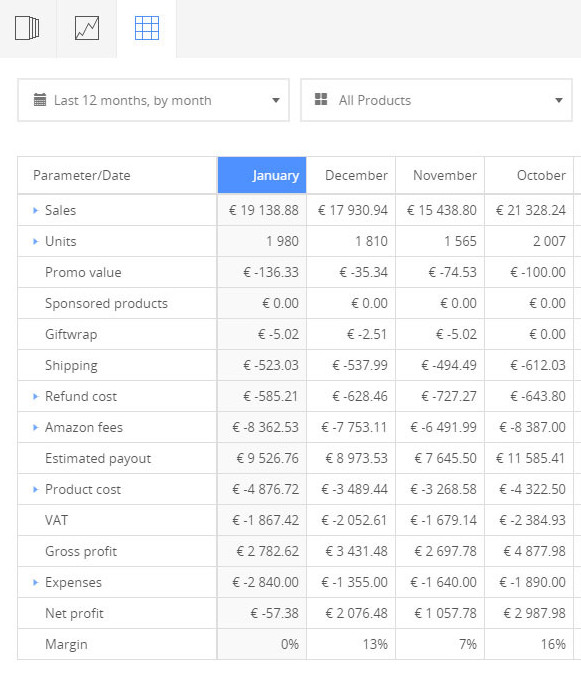
Task: Click the October column header
Action: (529, 175)
